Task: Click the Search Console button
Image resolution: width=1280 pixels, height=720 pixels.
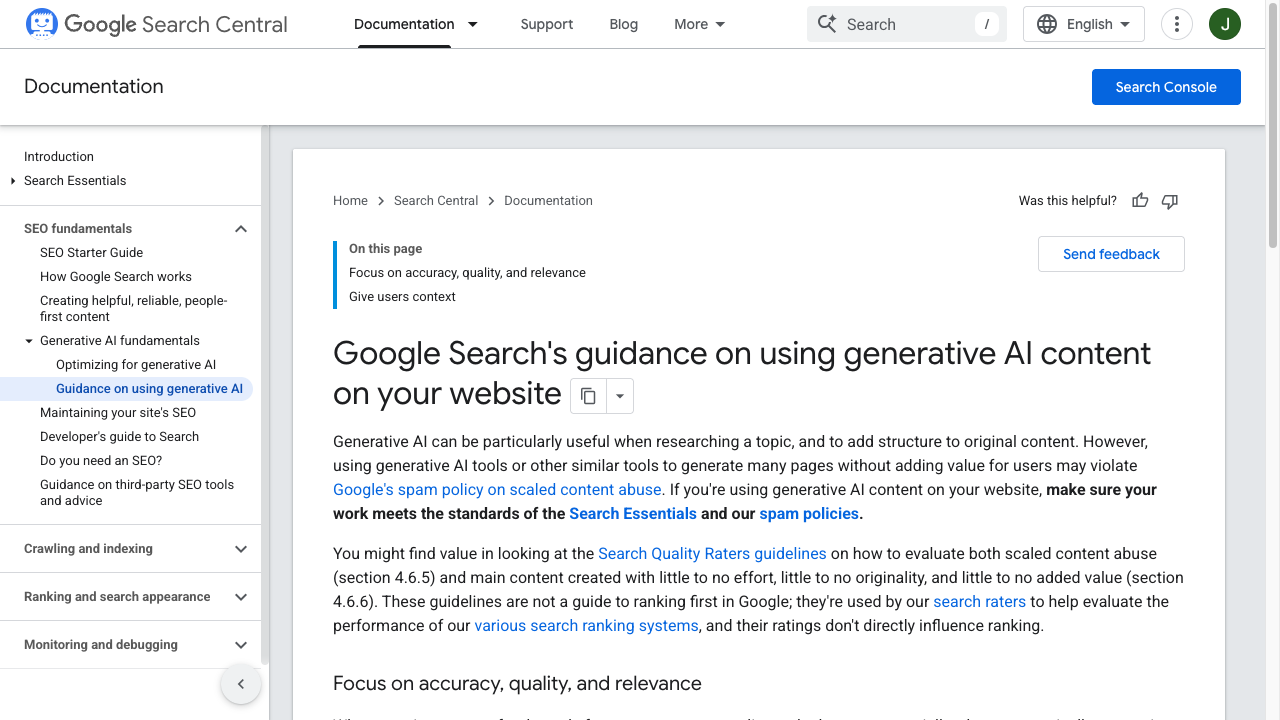Action: [1166, 87]
